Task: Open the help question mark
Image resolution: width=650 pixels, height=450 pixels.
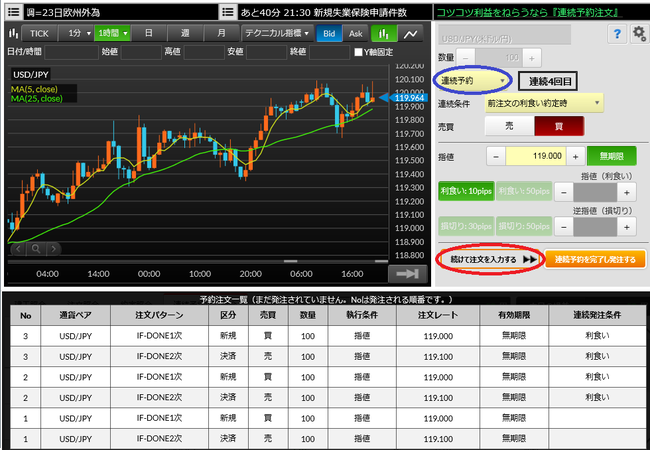Action: [x=617, y=34]
